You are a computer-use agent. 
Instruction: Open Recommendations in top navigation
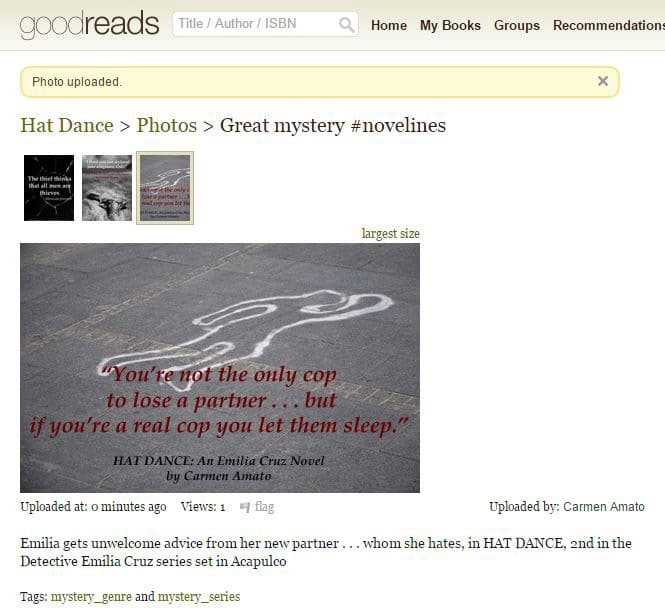(x=609, y=25)
